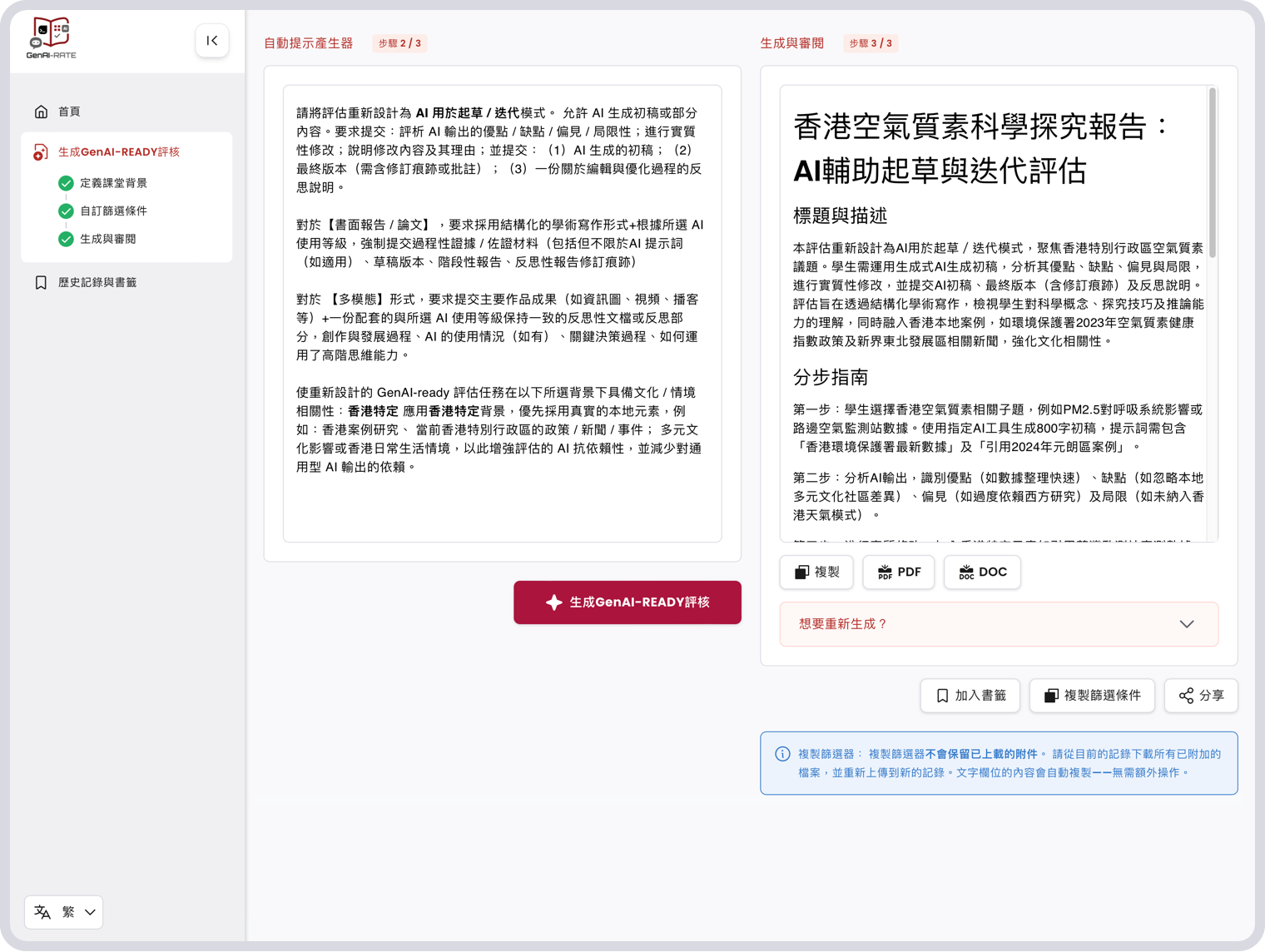Click the bookmark icon in 加入書籤
The height and width of the screenshot is (952, 1265).
tap(942, 696)
